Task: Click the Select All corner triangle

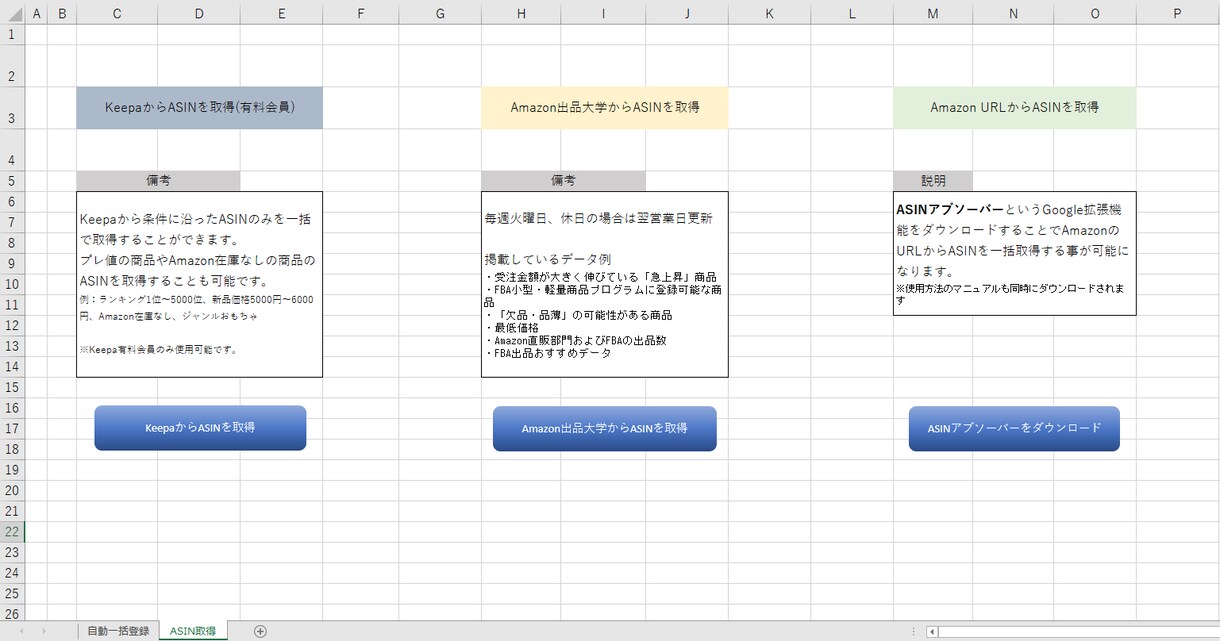Action: pos(12,12)
